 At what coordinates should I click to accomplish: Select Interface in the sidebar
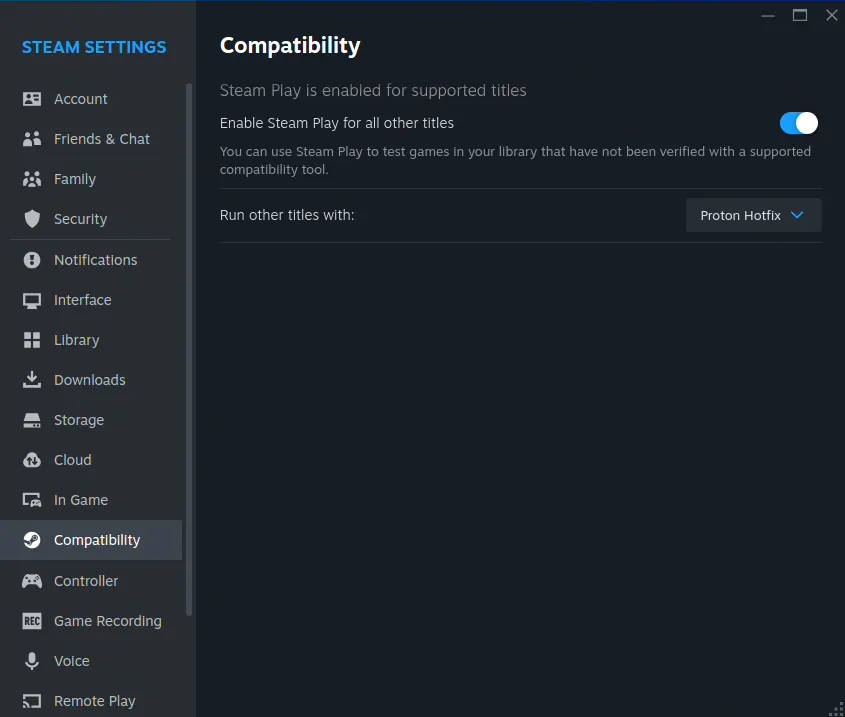[91, 300]
